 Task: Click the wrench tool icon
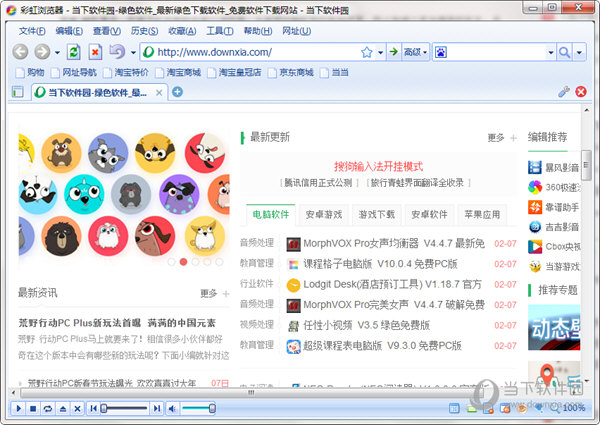point(564,92)
